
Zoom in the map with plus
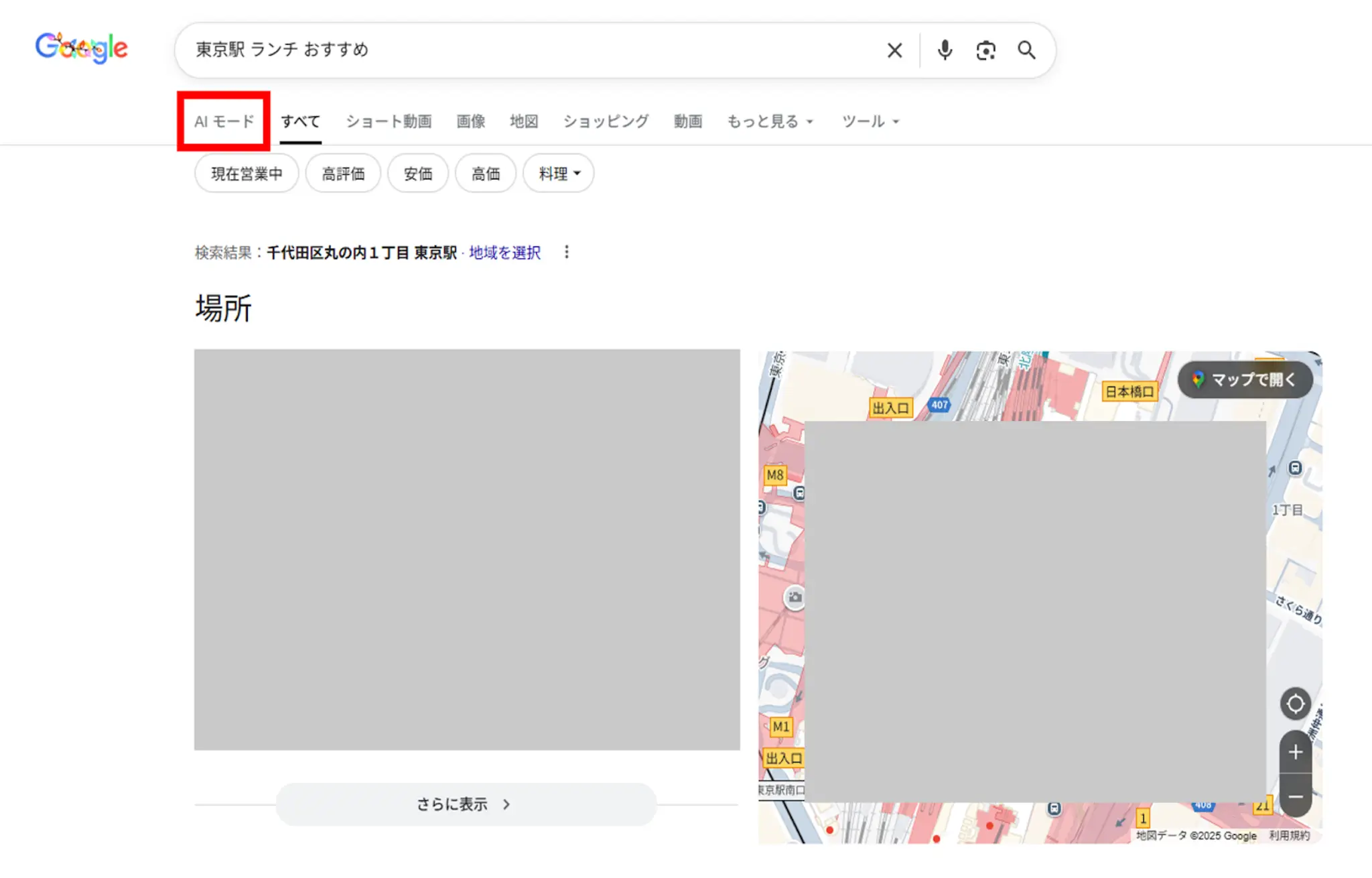(x=1295, y=752)
